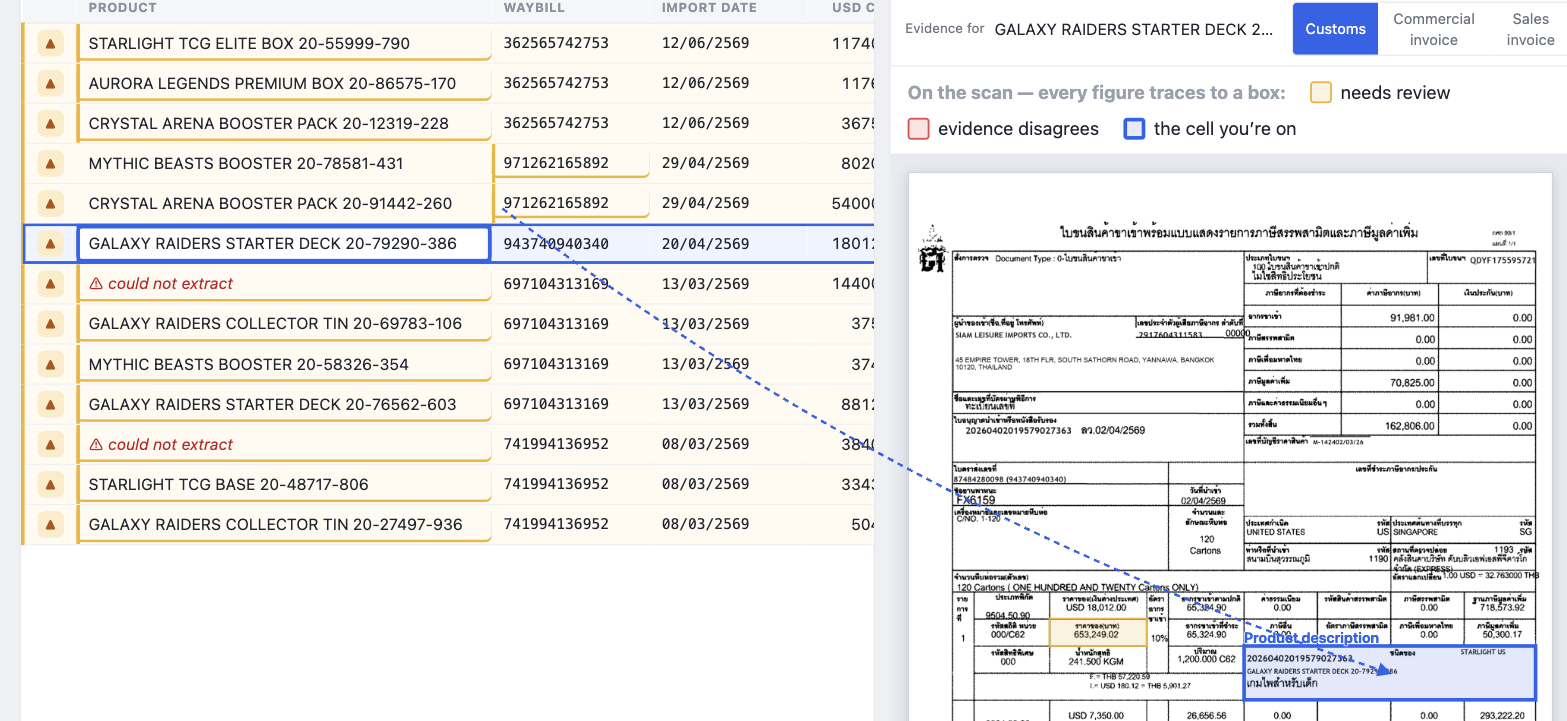Select the focused GALAXY RAIDERS STARTER DECK 20-79290-386 cell

click(x=284, y=243)
